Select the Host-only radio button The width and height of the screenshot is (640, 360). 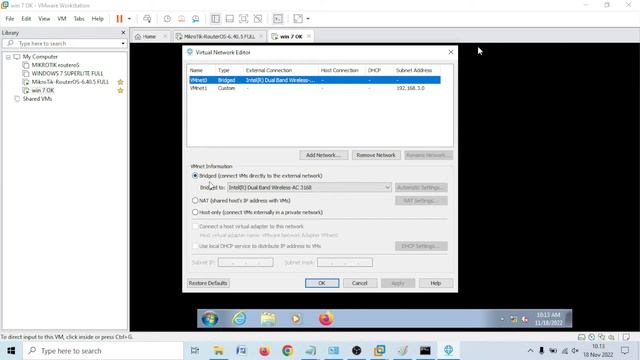tap(195, 213)
